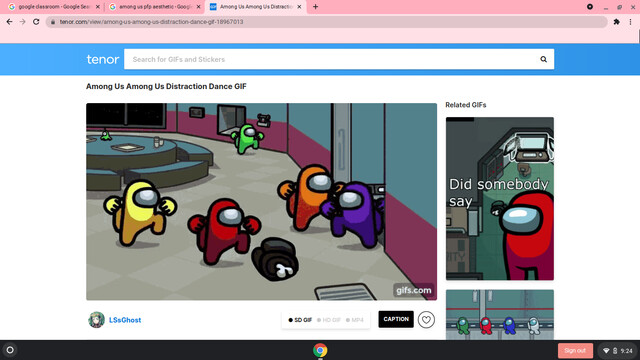Click the browser back arrow

pos(9,22)
